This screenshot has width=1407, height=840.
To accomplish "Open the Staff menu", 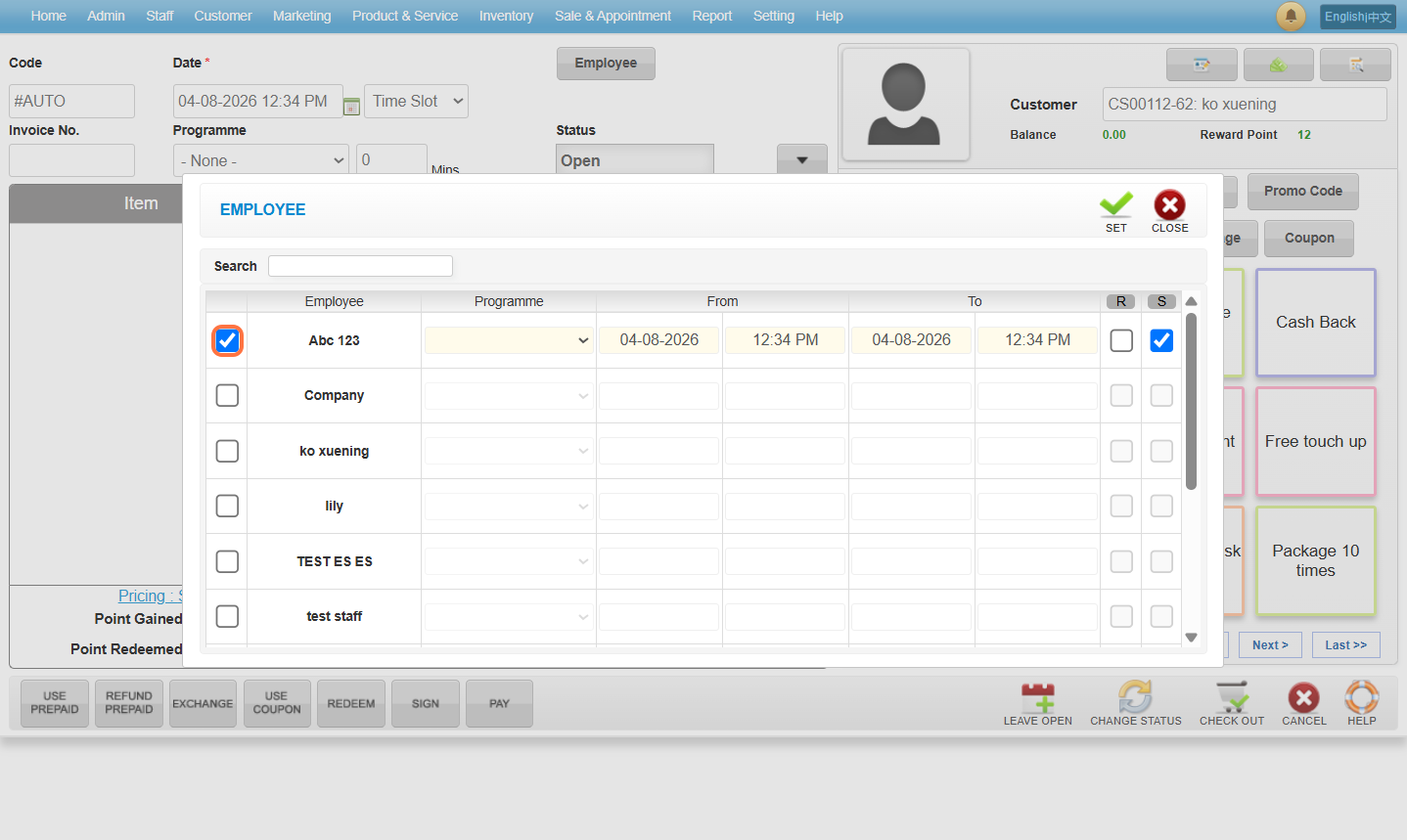I will click(159, 16).
